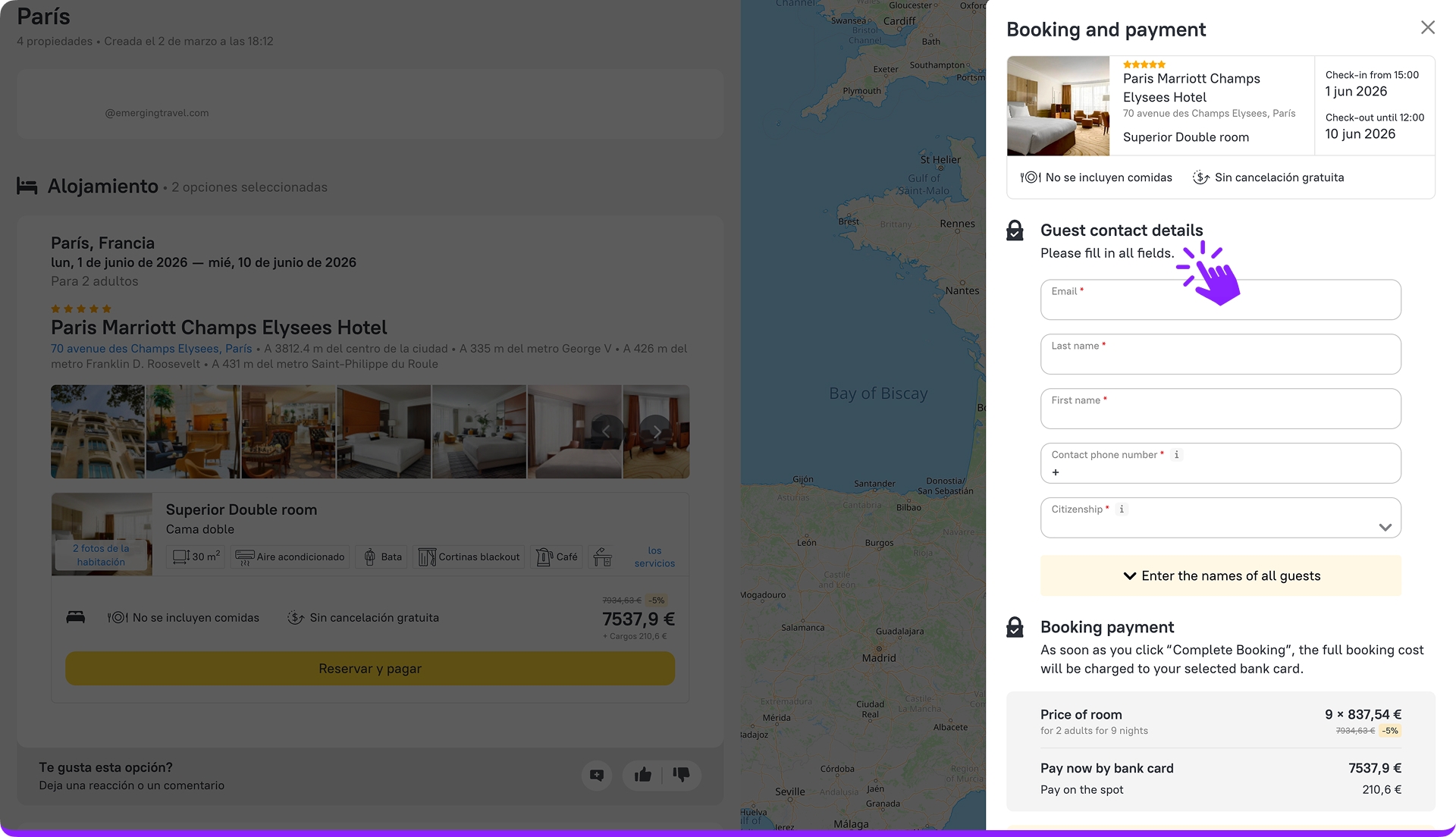The image size is (1456, 837).
Task: Click the Reservar y pagar button
Action: 370,669
